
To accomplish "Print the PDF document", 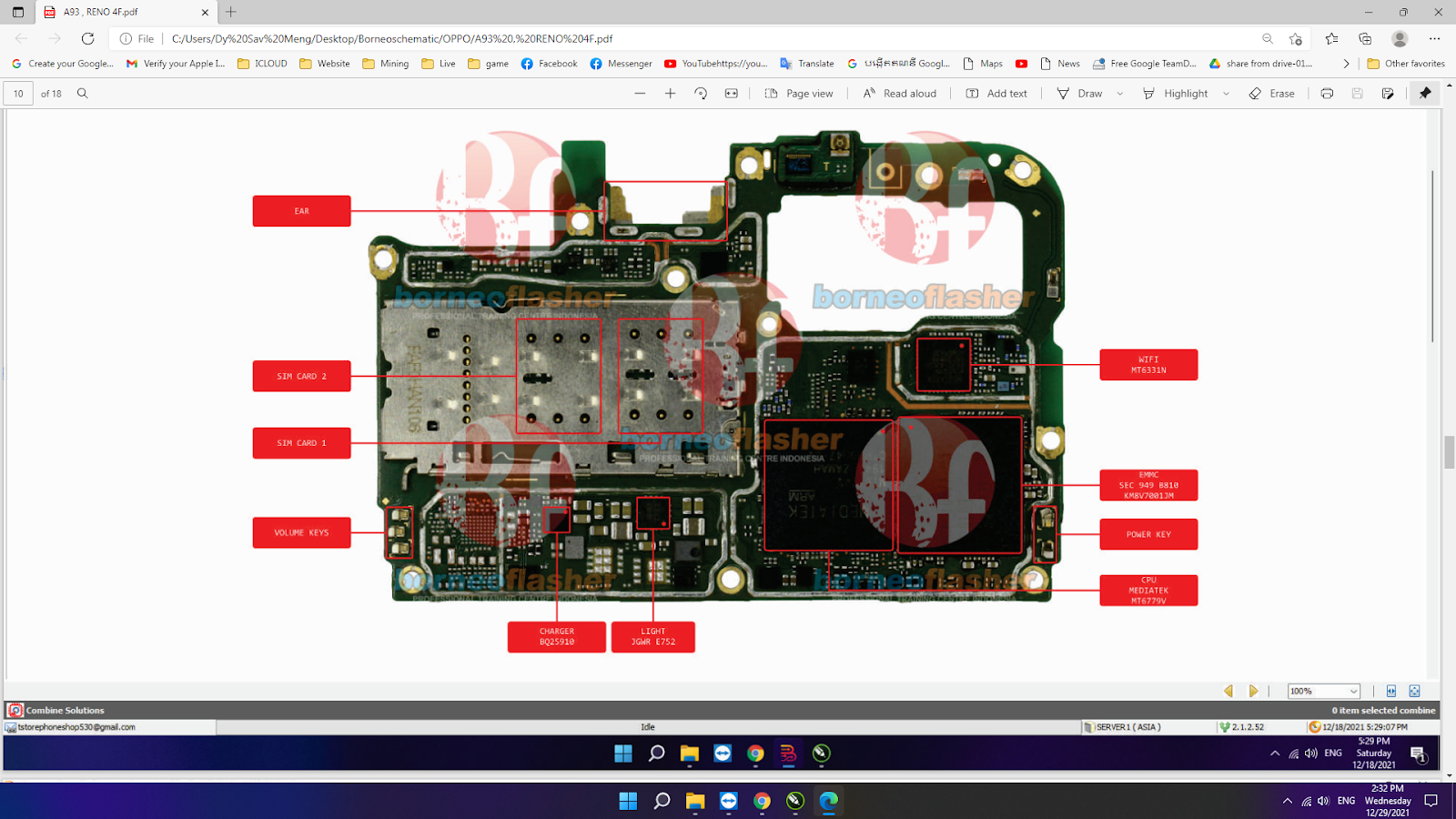I will pos(1328,94).
